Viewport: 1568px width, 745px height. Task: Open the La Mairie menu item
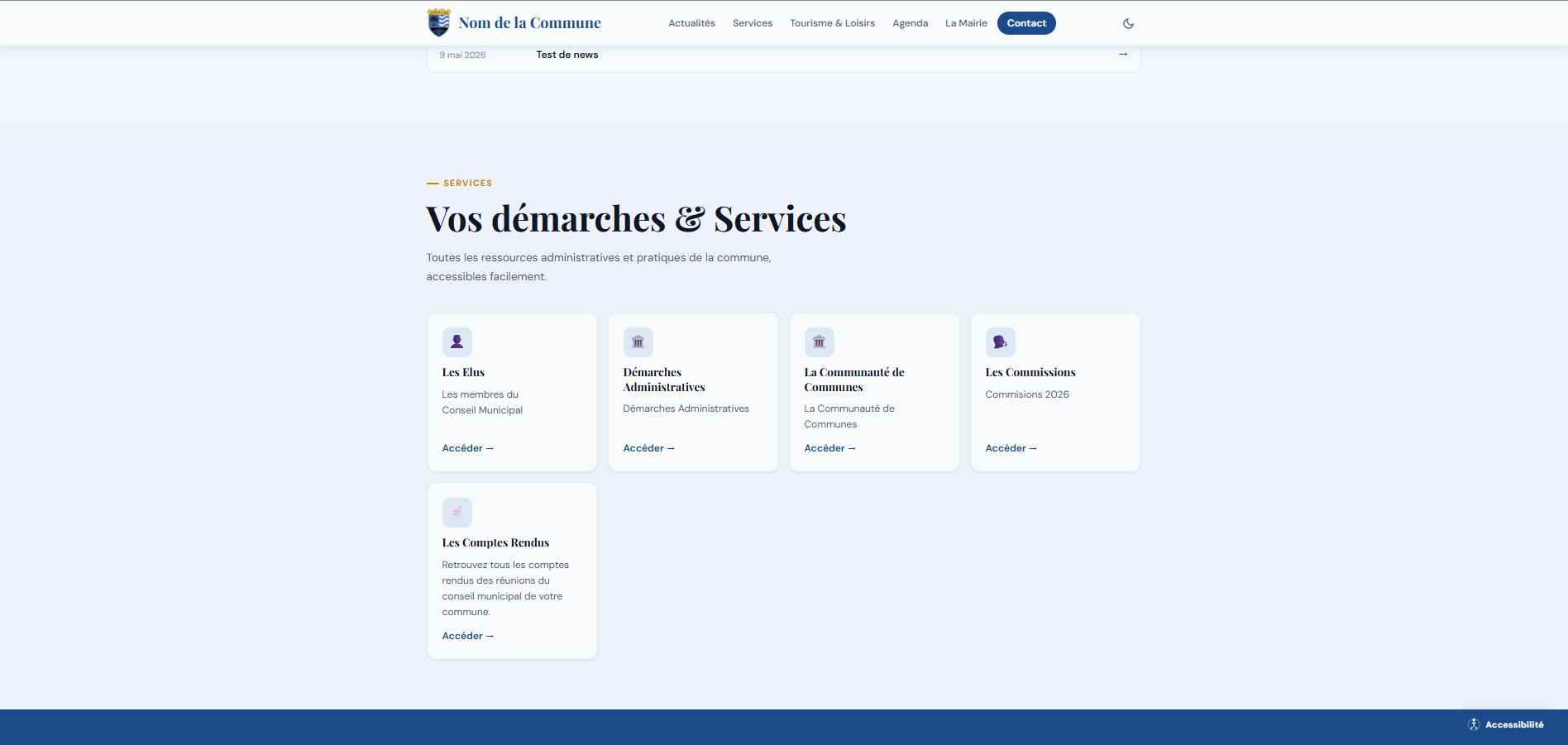point(966,23)
